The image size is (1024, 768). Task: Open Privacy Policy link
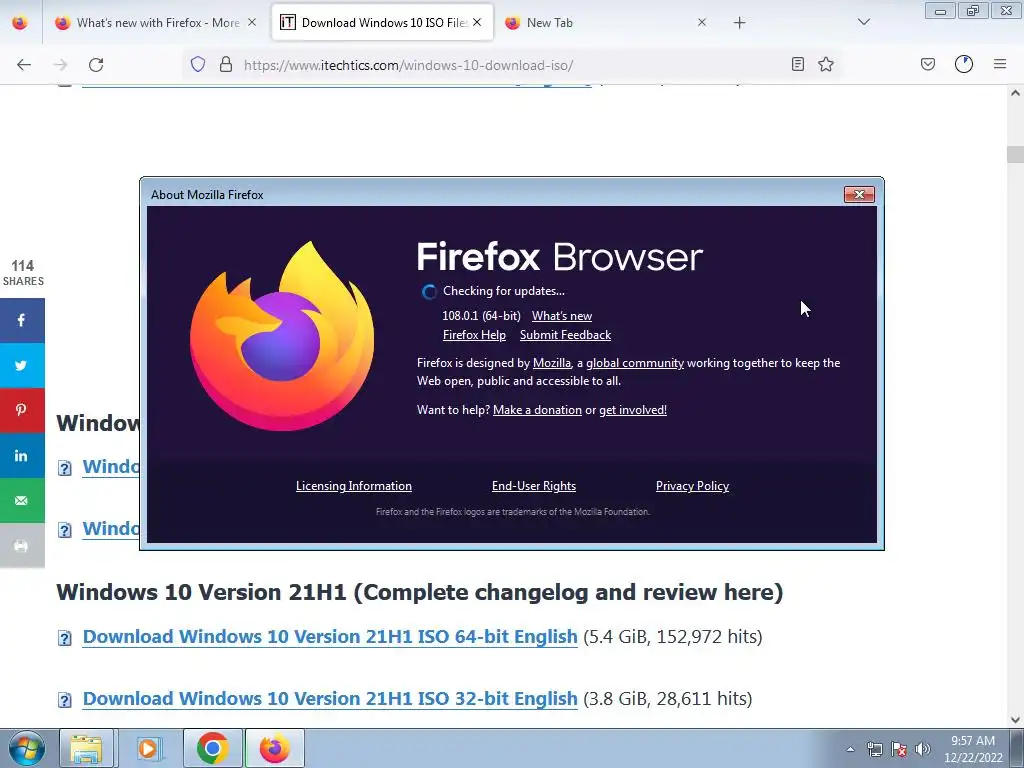(x=692, y=486)
